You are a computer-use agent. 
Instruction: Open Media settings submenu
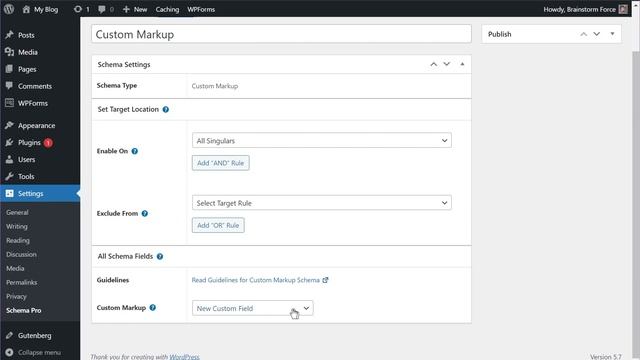coord(15,268)
